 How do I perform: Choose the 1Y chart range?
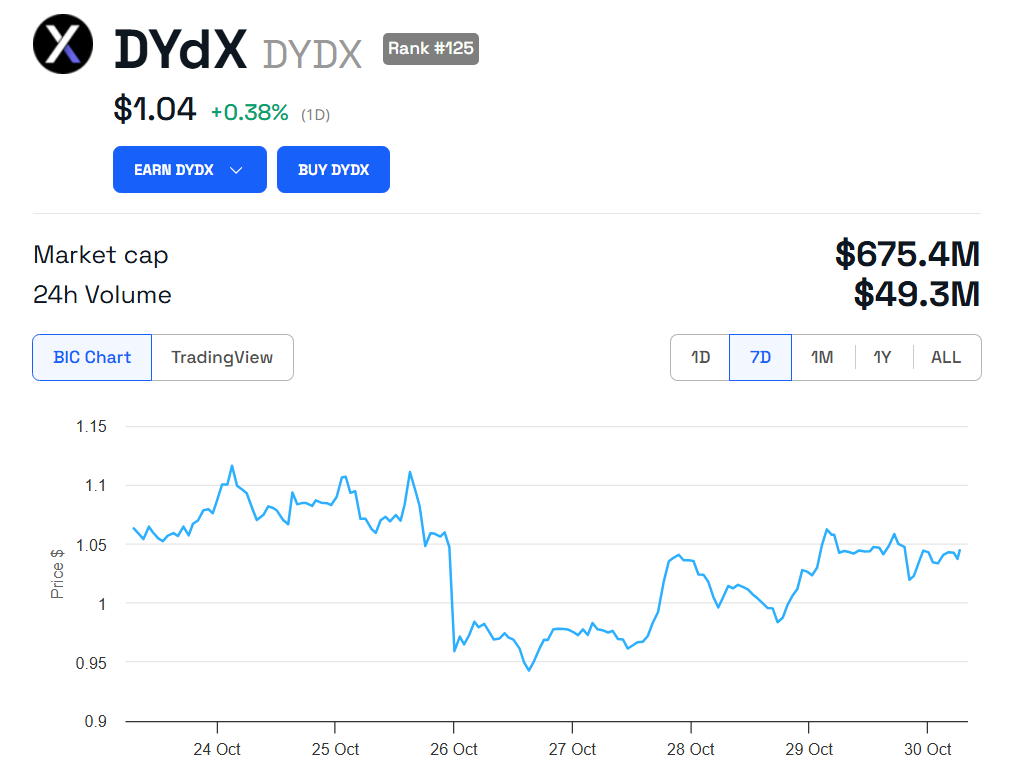pos(883,357)
